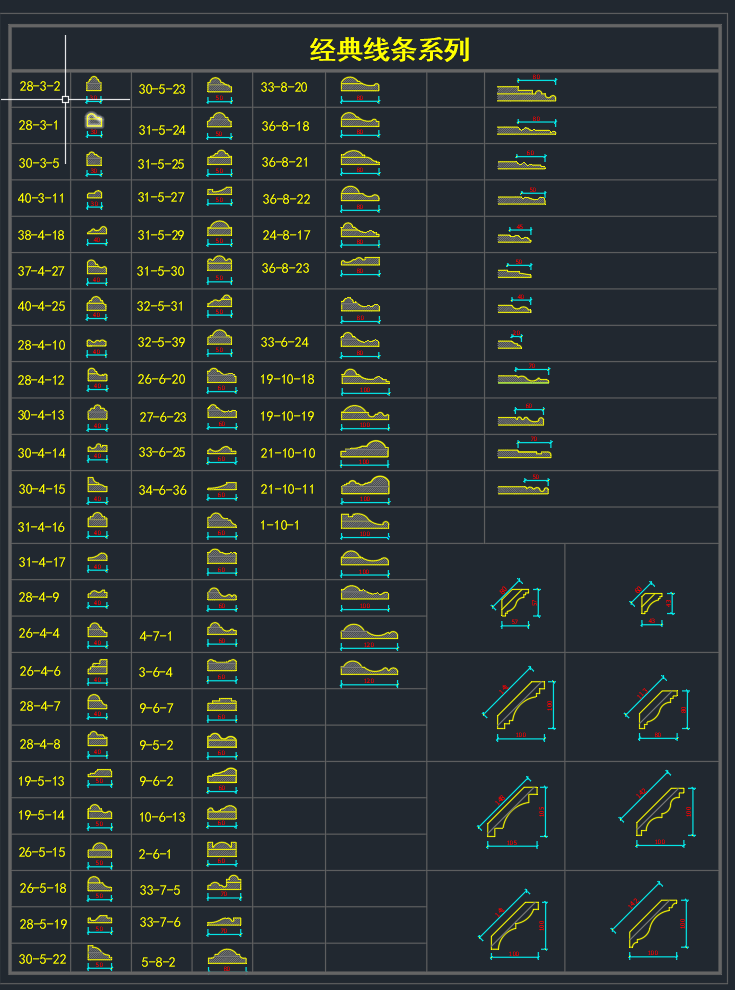Image resolution: width=735 pixels, height=990 pixels.
Task: Select the 31-4-16 text label
Action: click(x=41, y=527)
